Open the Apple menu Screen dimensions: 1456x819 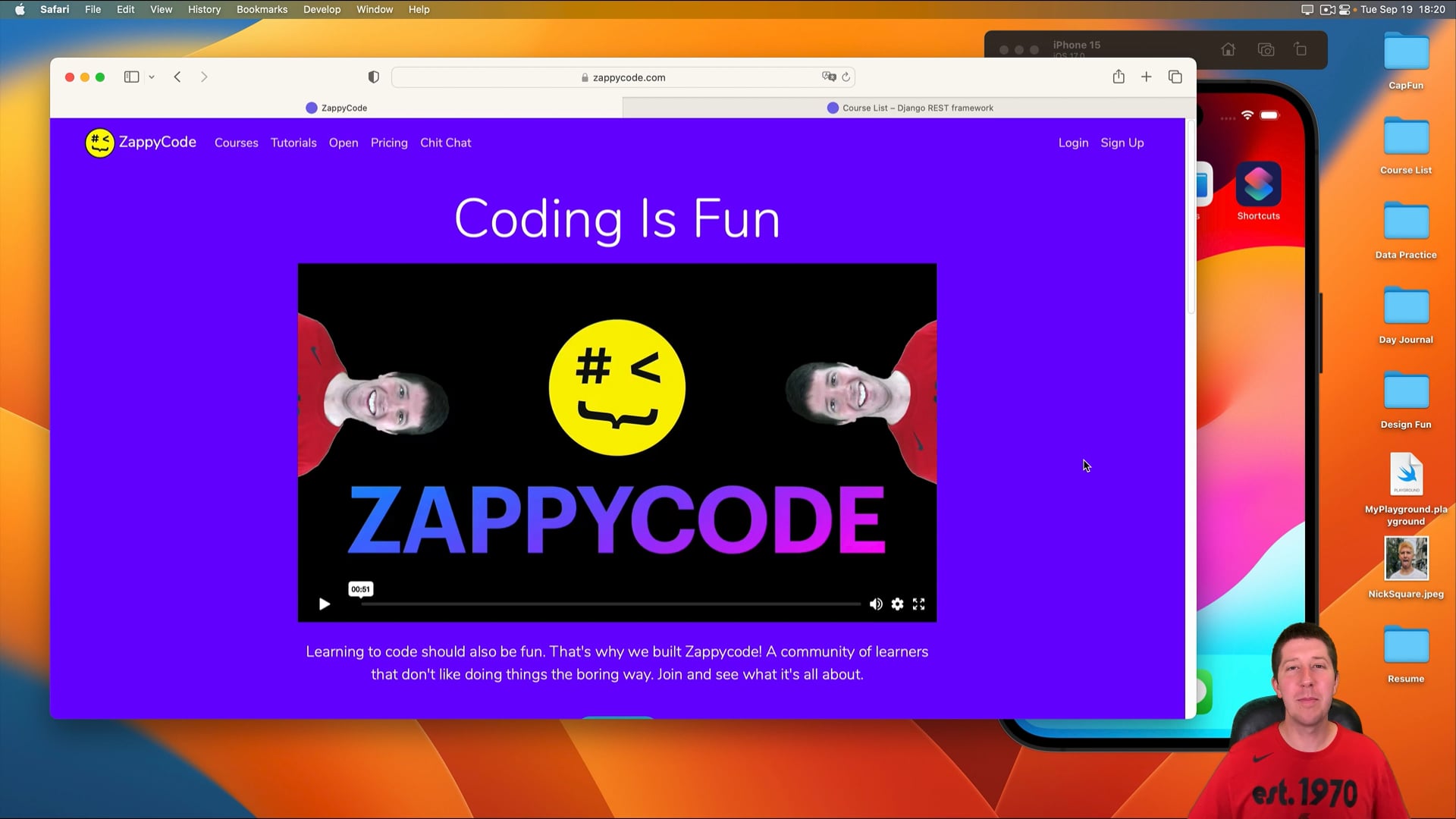tap(20, 9)
